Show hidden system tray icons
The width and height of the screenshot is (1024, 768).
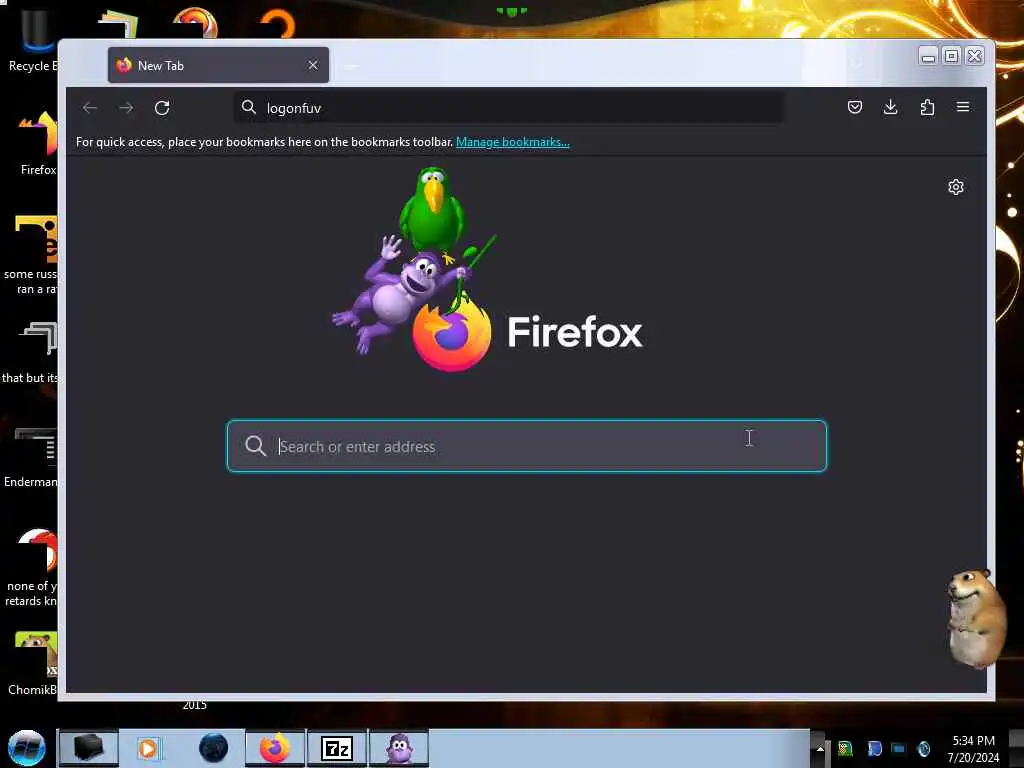(x=820, y=749)
